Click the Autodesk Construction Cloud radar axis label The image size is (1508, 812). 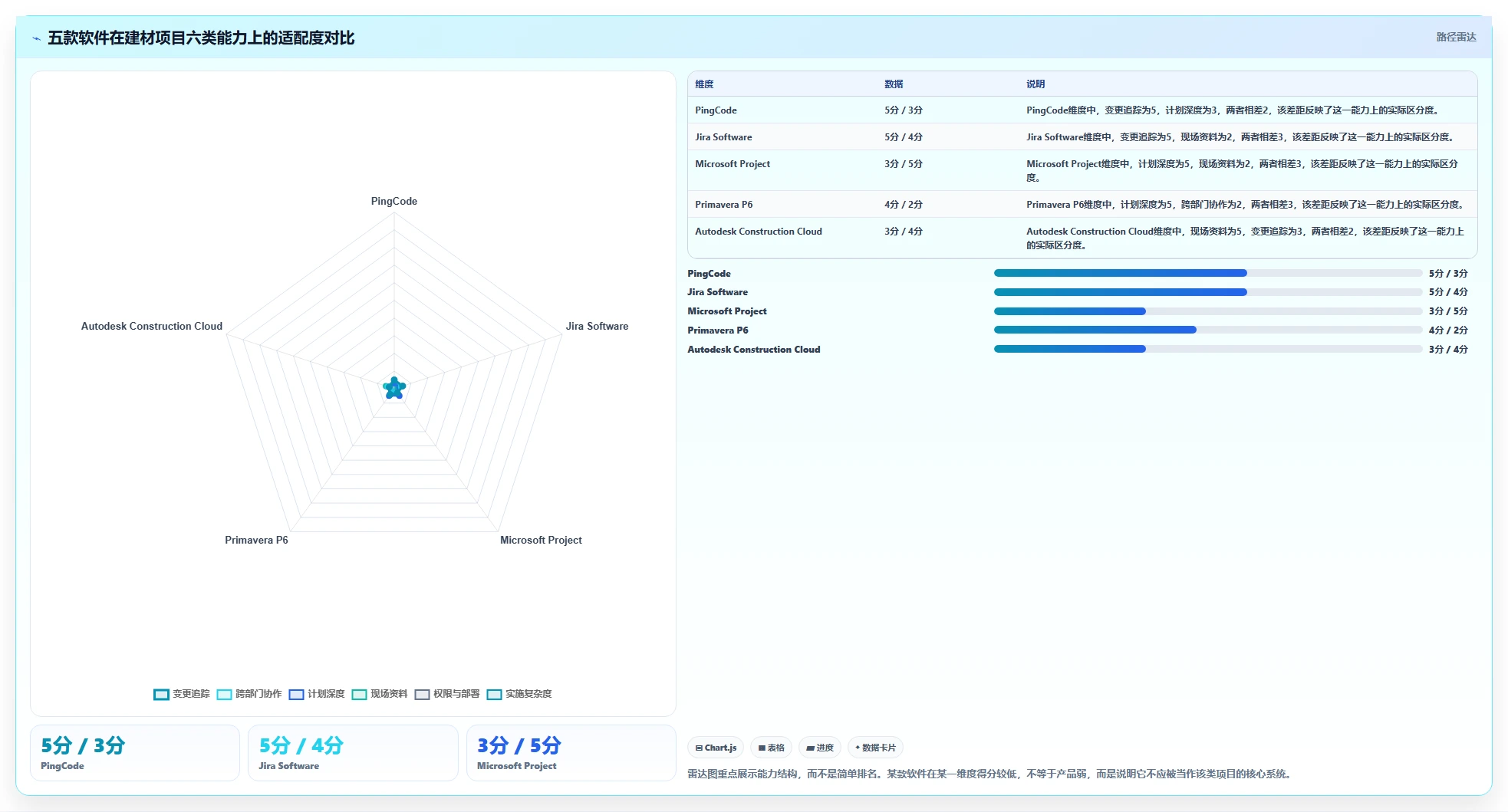click(x=152, y=326)
